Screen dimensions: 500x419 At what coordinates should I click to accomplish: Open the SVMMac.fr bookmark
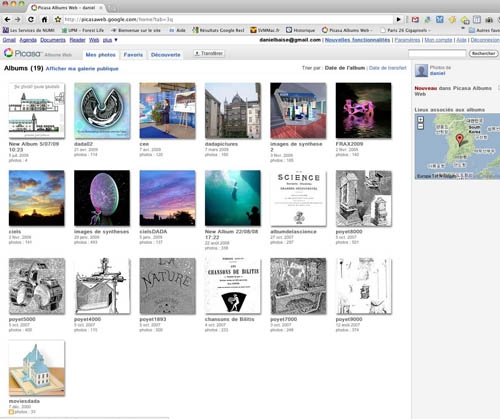[x=265, y=30]
